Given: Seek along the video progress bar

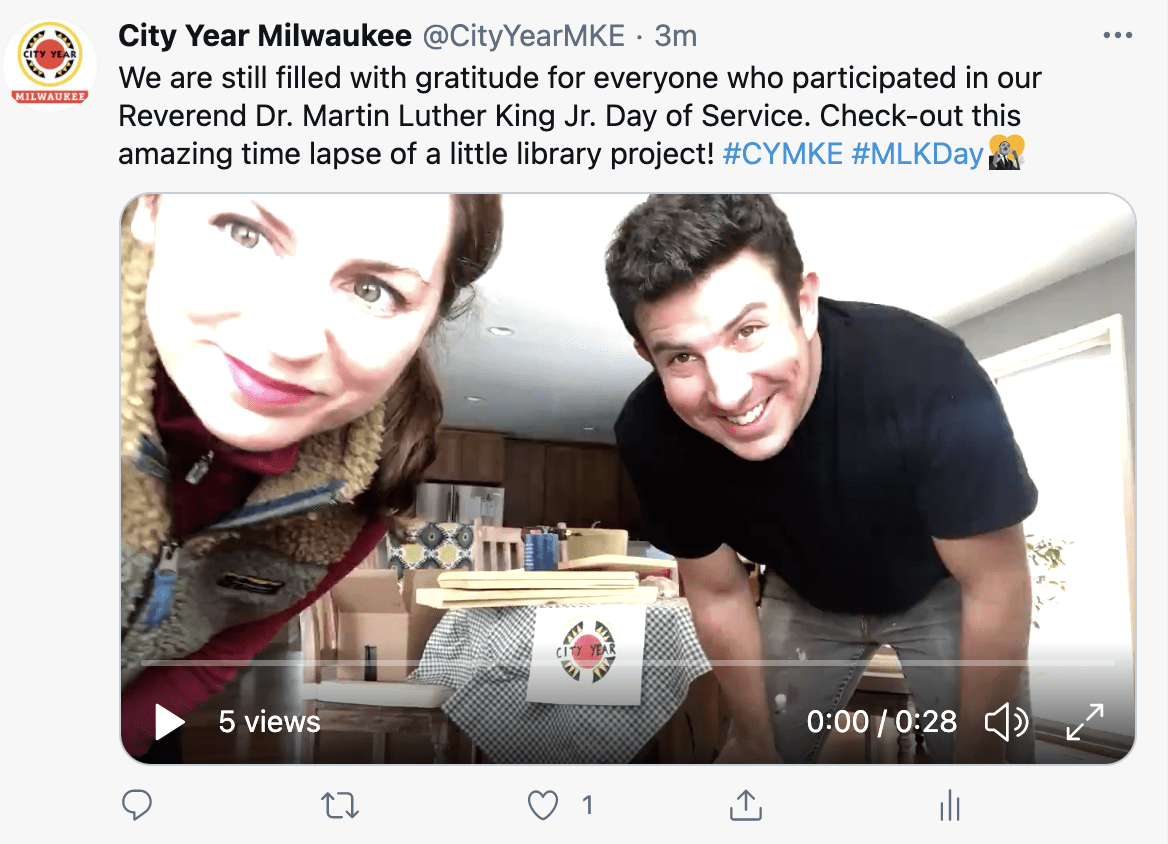Looking at the screenshot, I should click(628, 662).
